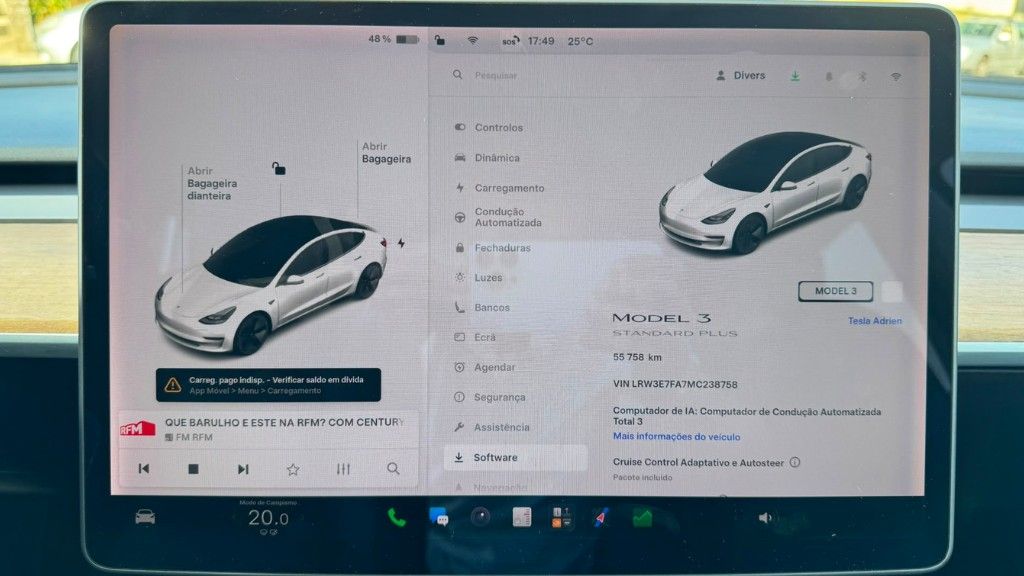Open the car controls icon in bottom bar

tap(145, 517)
